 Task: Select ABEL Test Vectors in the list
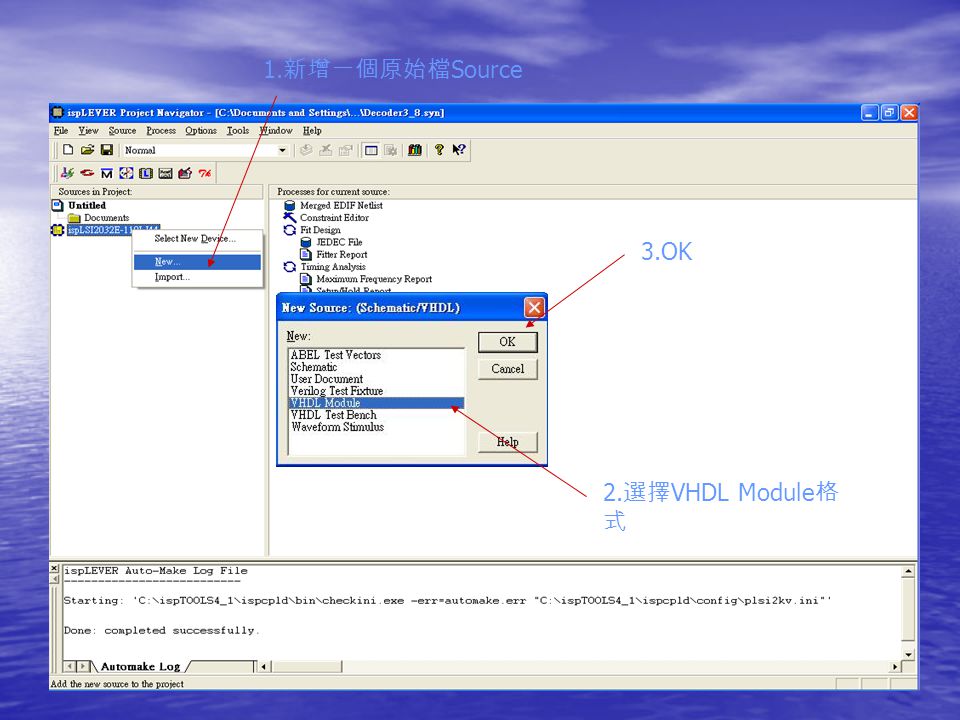click(376, 354)
